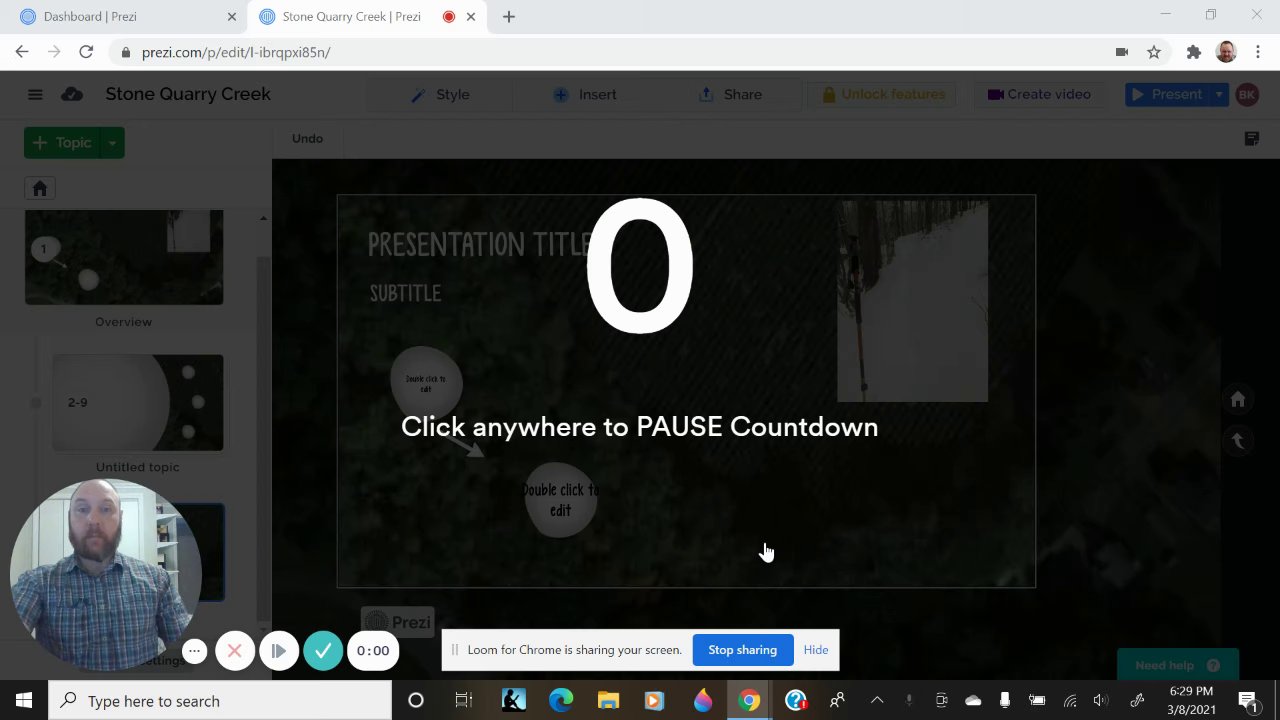This screenshot has height=720, width=1280.
Task: Open the Prezi hamburger menu
Action: pyautogui.click(x=35, y=94)
